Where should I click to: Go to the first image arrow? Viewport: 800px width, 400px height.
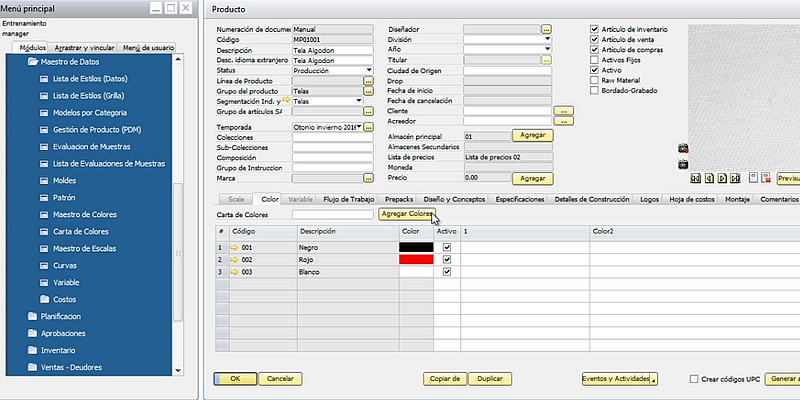pos(697,178)
